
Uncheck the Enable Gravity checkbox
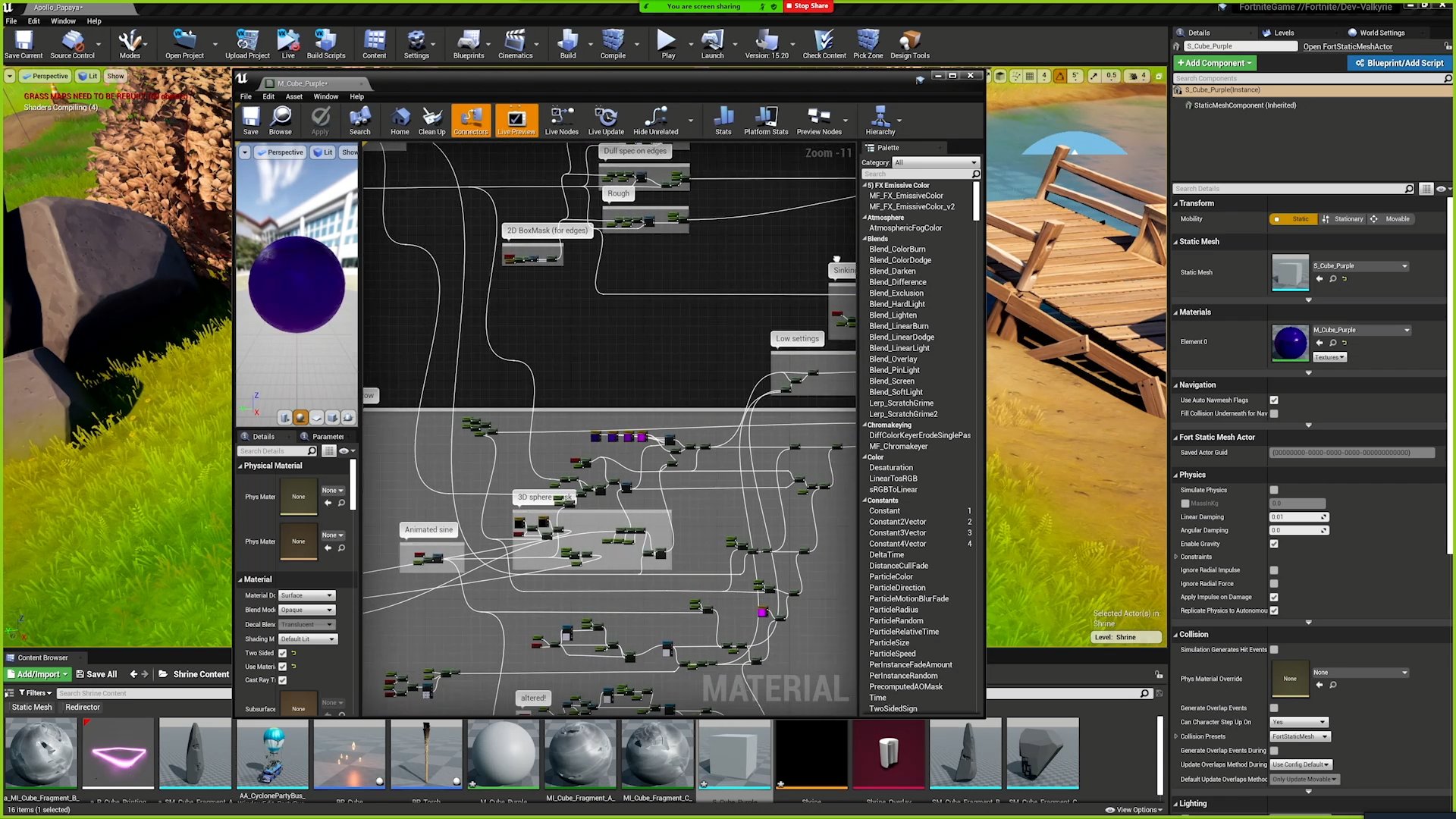[1274, 544]
